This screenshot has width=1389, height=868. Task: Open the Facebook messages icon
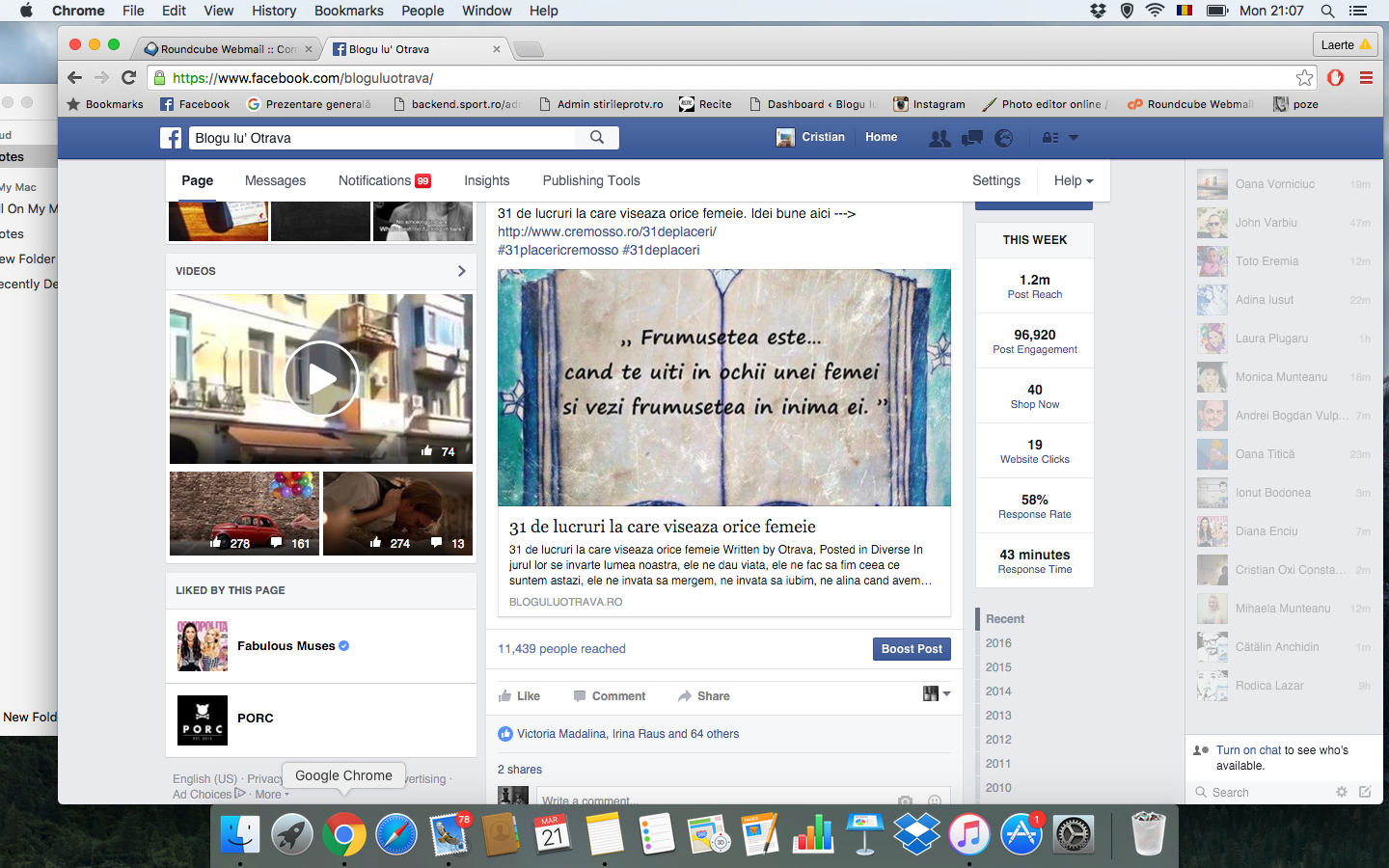(971, 138)
